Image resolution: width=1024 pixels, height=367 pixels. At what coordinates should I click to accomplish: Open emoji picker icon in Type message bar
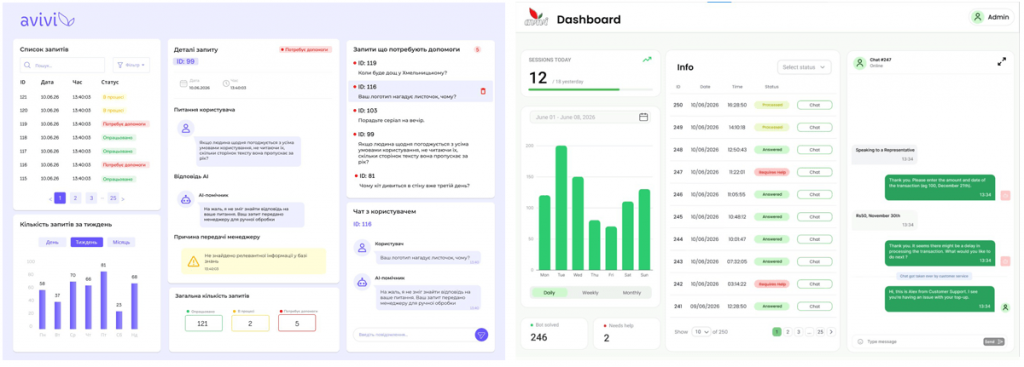coord(860,342)
